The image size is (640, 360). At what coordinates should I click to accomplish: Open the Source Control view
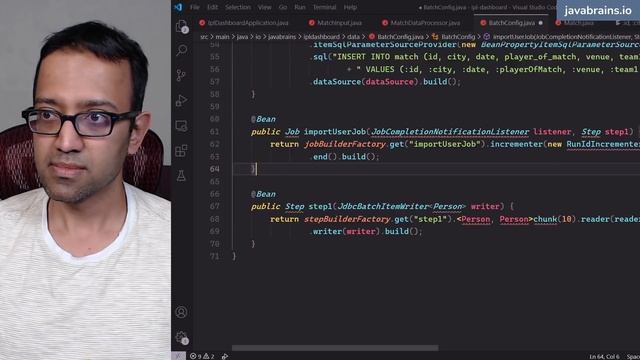tap(181, 75)
